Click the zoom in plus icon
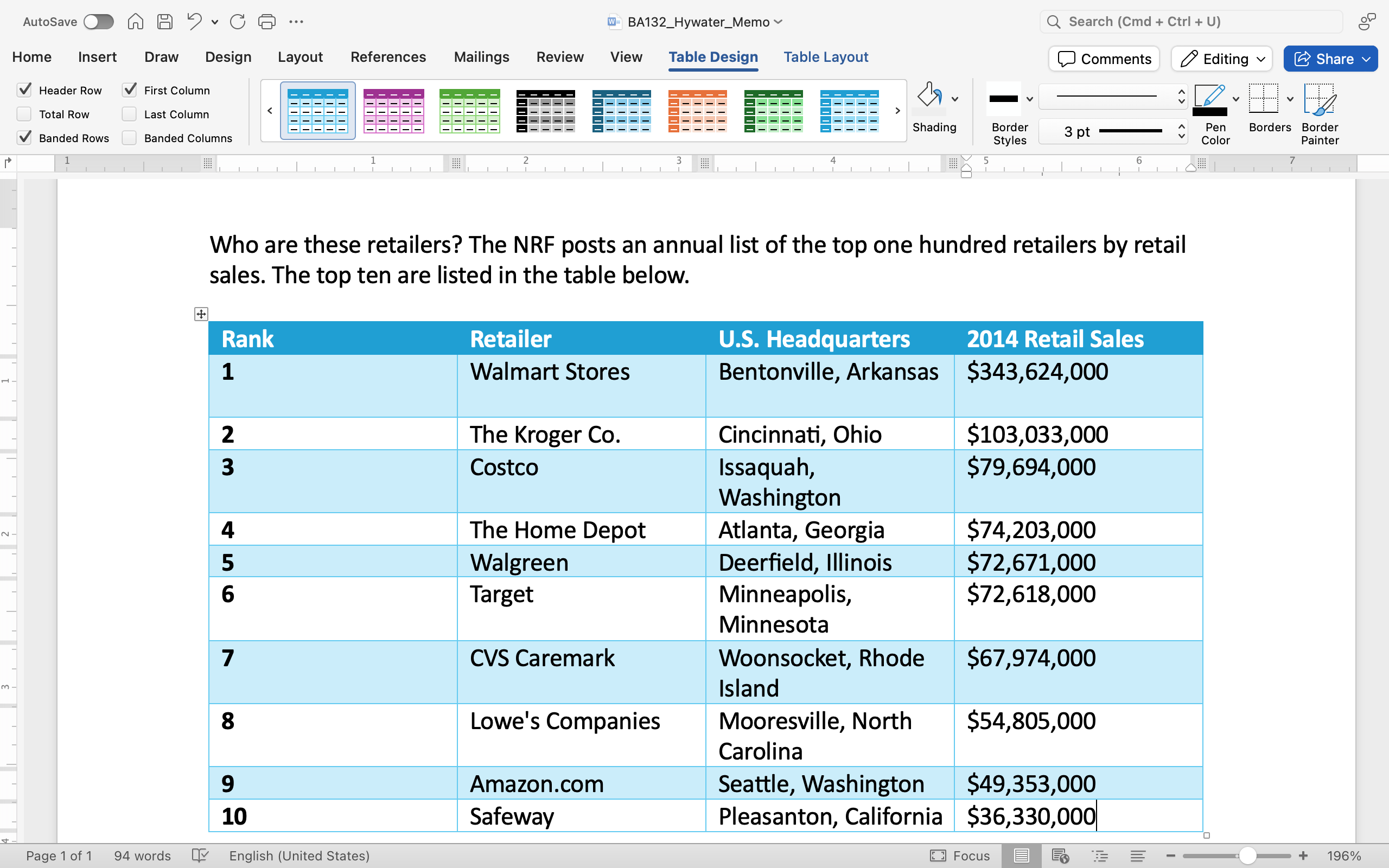Image resolution: width=1389 pixels, height=868 pixels. click(x=1303, y=856)
